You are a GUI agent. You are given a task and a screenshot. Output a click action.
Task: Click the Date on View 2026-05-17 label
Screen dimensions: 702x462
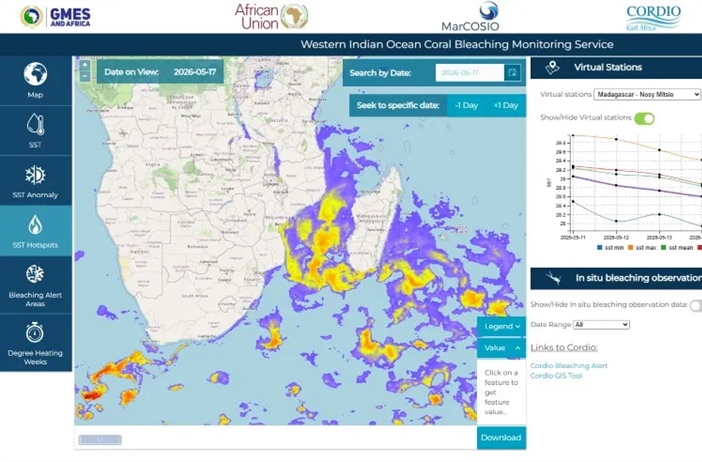point(160,72)
